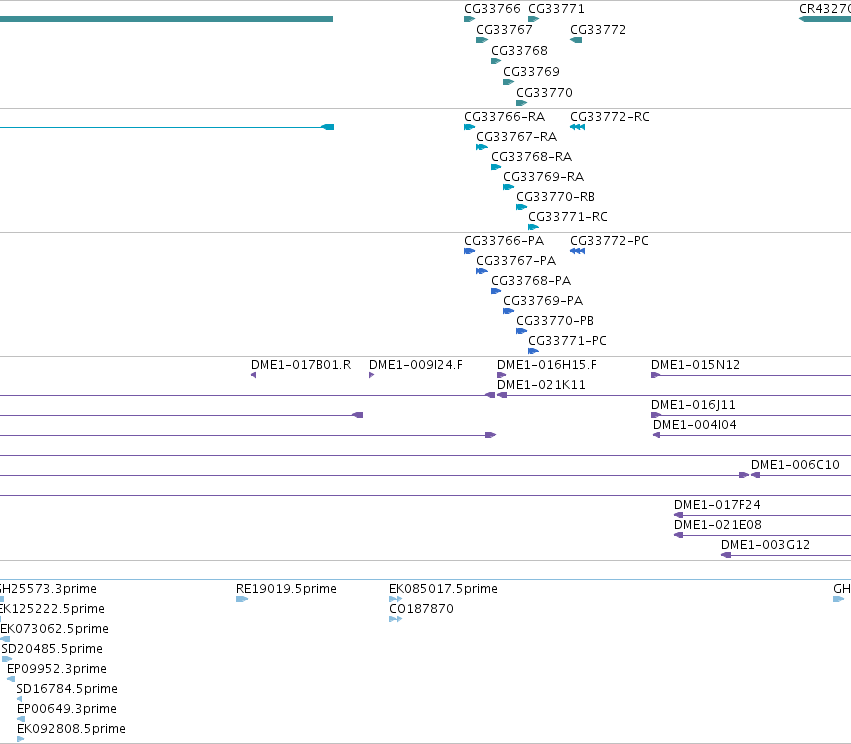The height and width of the screenshot is (744, 851).
Task: Click the EK073062.5prime EST label
Action: click(54, 629)
